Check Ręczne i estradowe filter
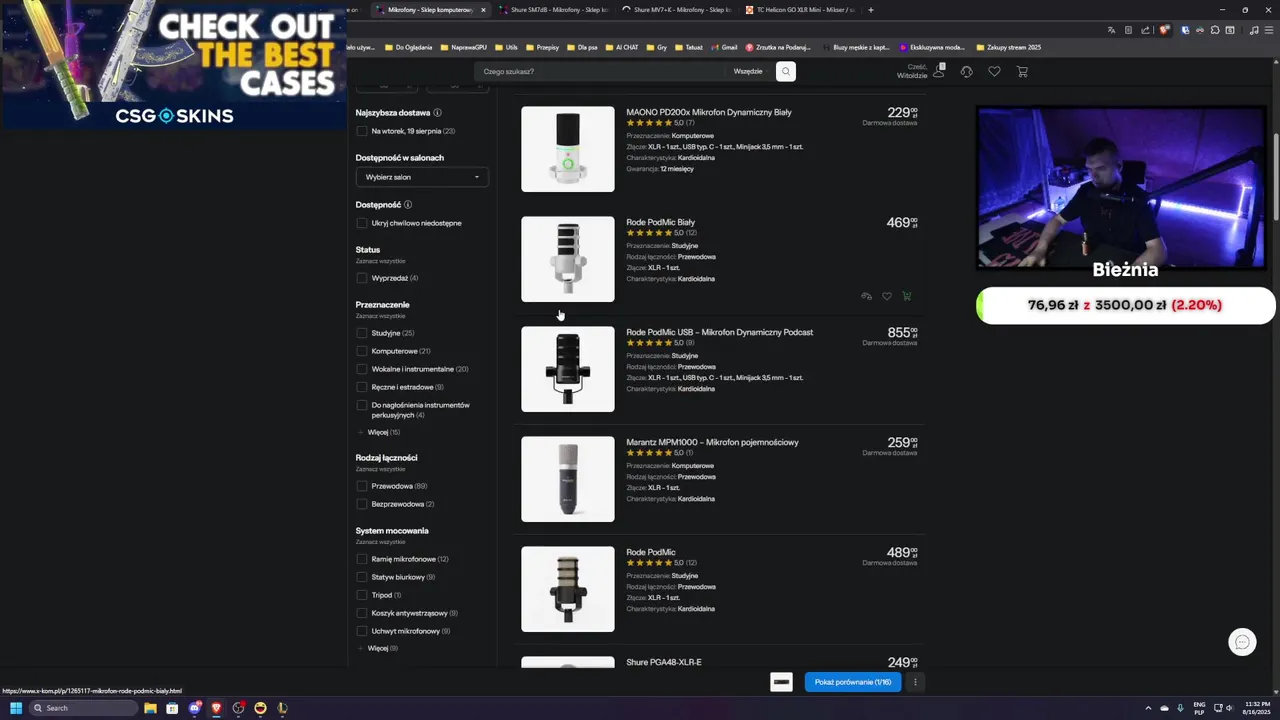The image size is (1280, 720). point(362,387)
